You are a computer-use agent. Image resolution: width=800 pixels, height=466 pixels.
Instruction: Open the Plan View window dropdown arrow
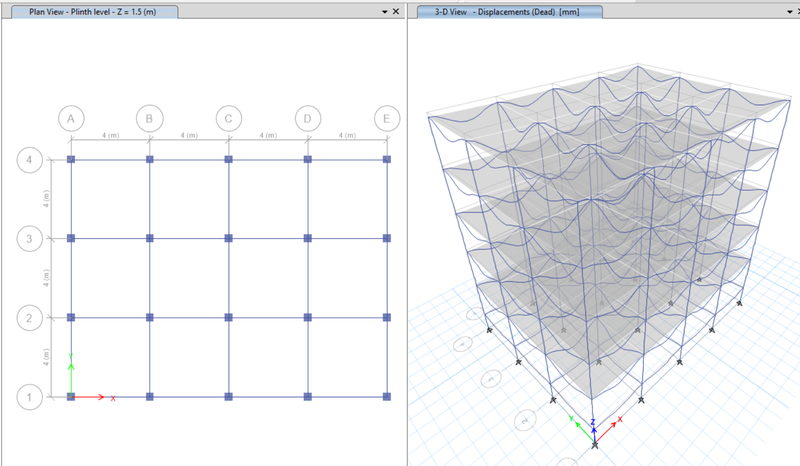point(385,12)
